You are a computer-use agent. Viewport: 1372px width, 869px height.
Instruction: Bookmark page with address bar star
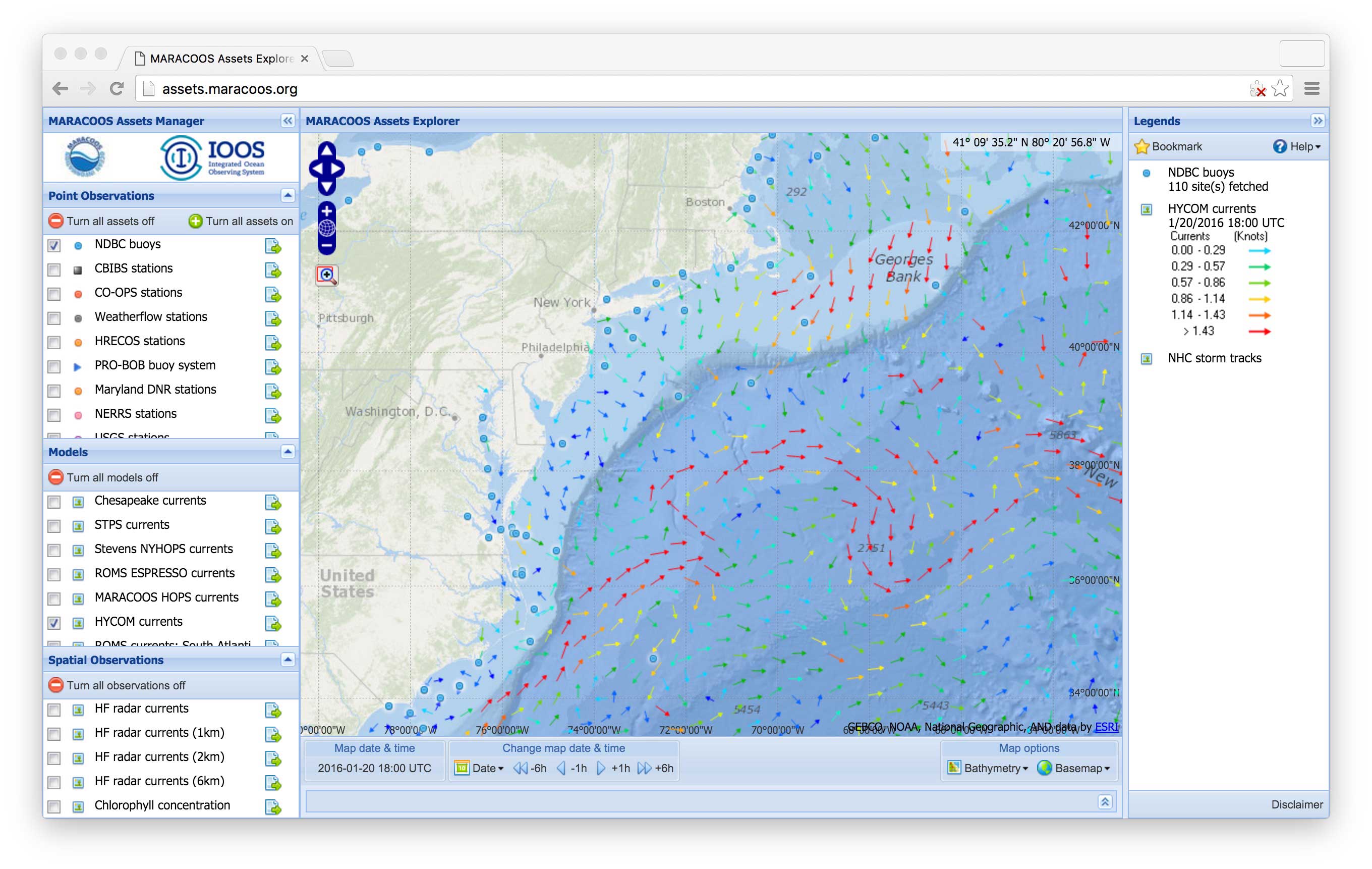(1280, 88)
